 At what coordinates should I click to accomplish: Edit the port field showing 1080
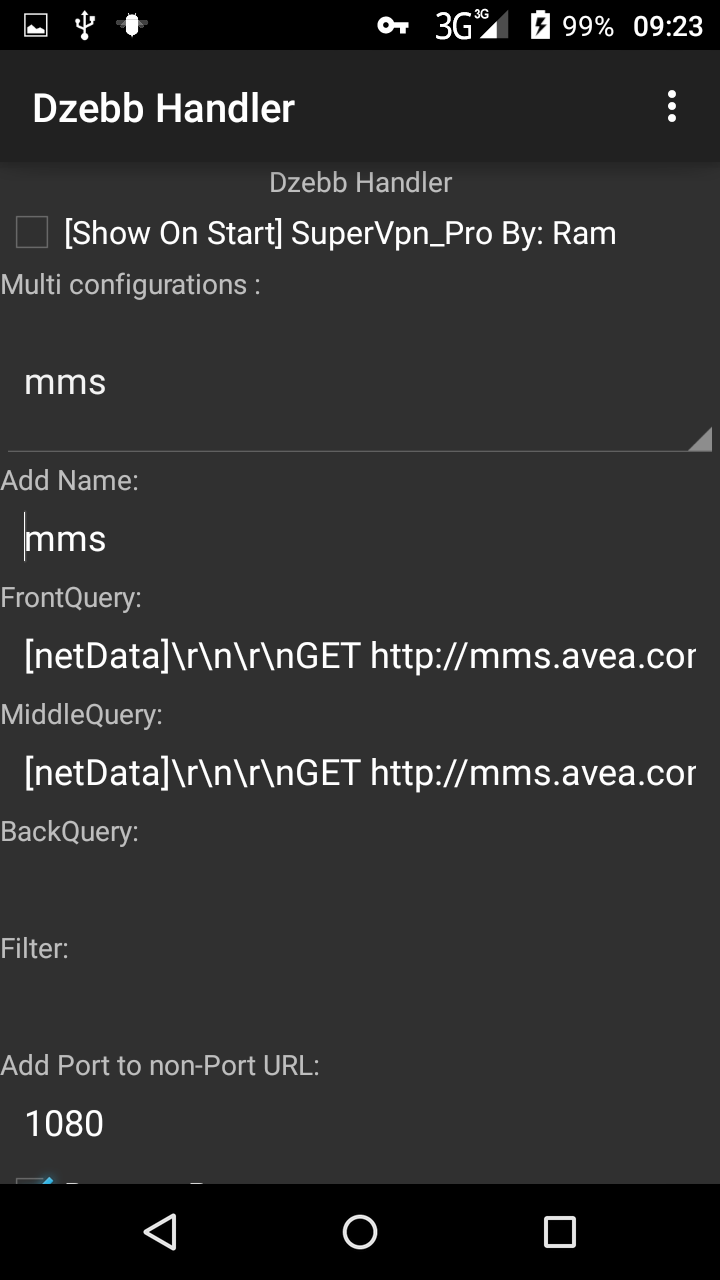click(360, 1123)
